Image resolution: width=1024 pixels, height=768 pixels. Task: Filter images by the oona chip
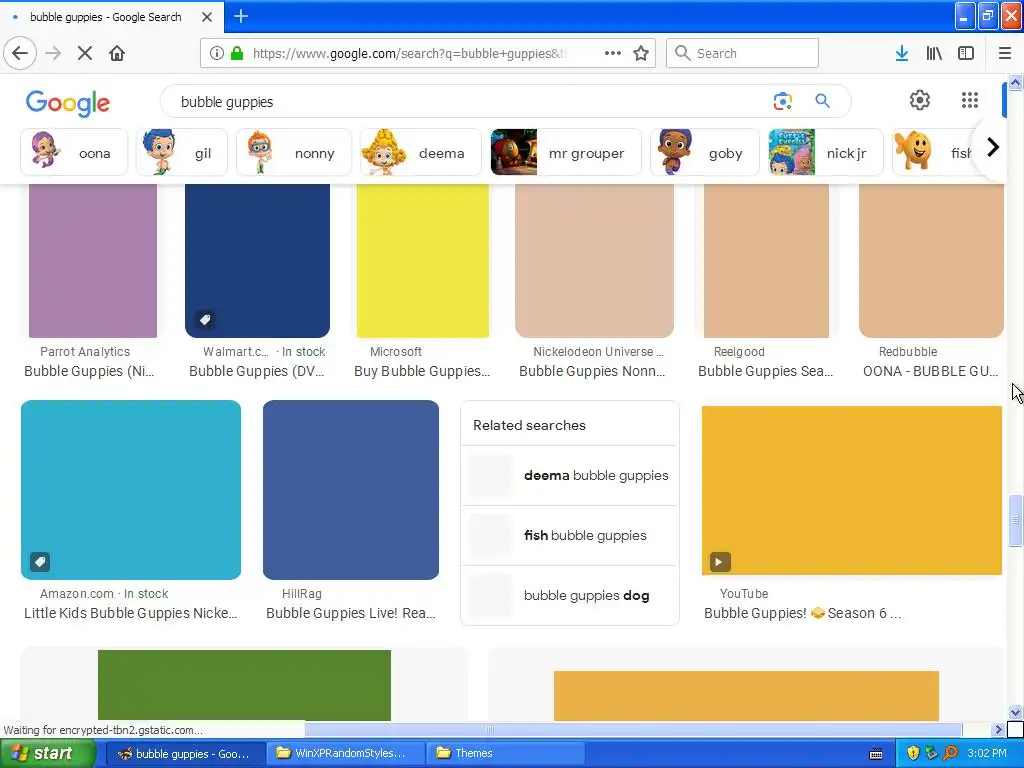(x=74, y=153)
